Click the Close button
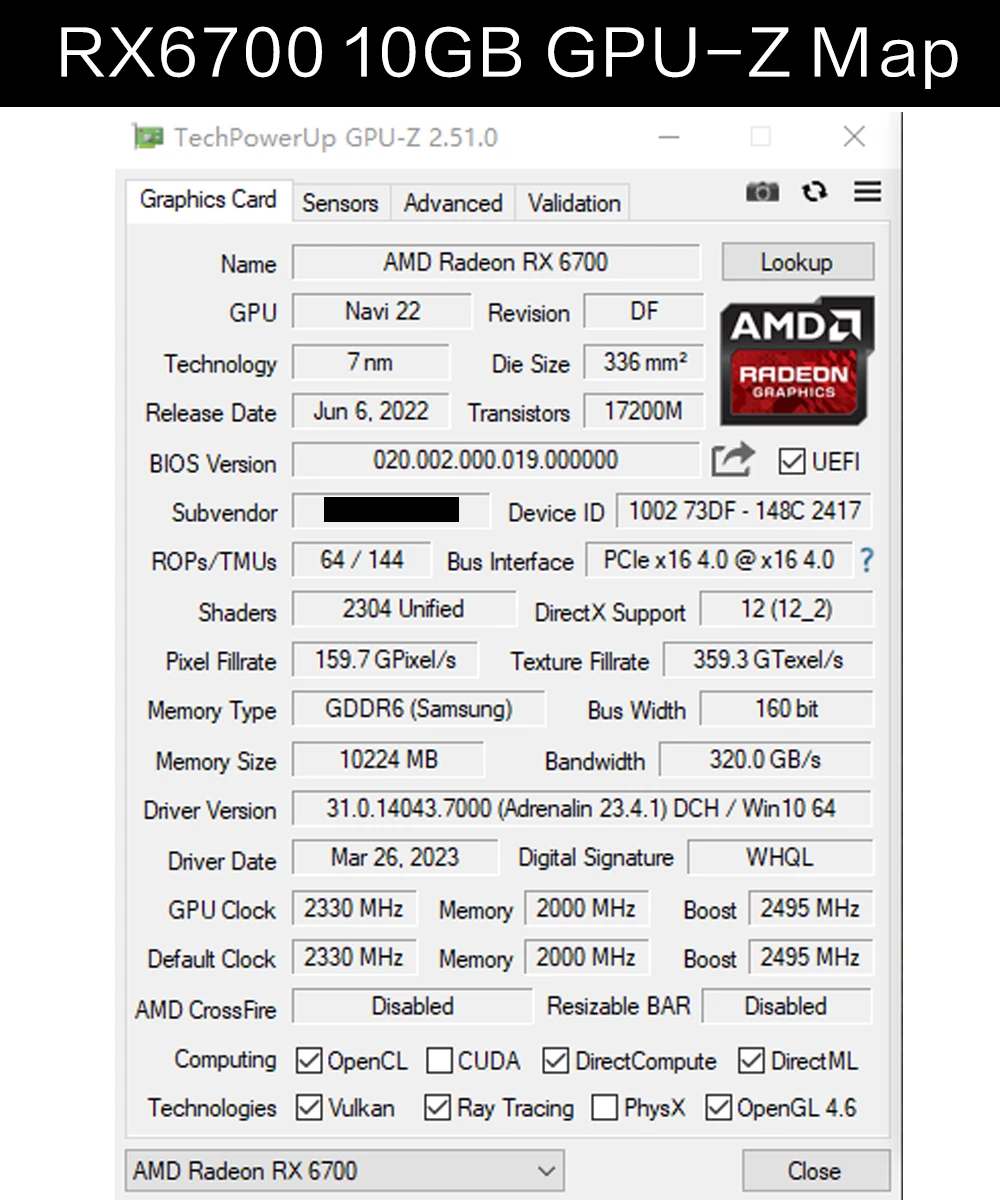The width and height of the screenshot is (1000, 1200). click(814, 1170)
